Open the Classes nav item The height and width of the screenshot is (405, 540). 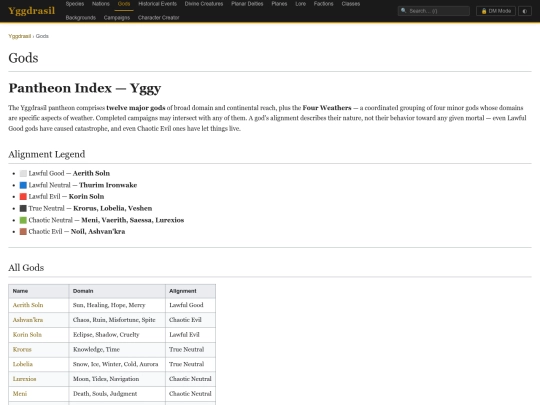[351, 4]
